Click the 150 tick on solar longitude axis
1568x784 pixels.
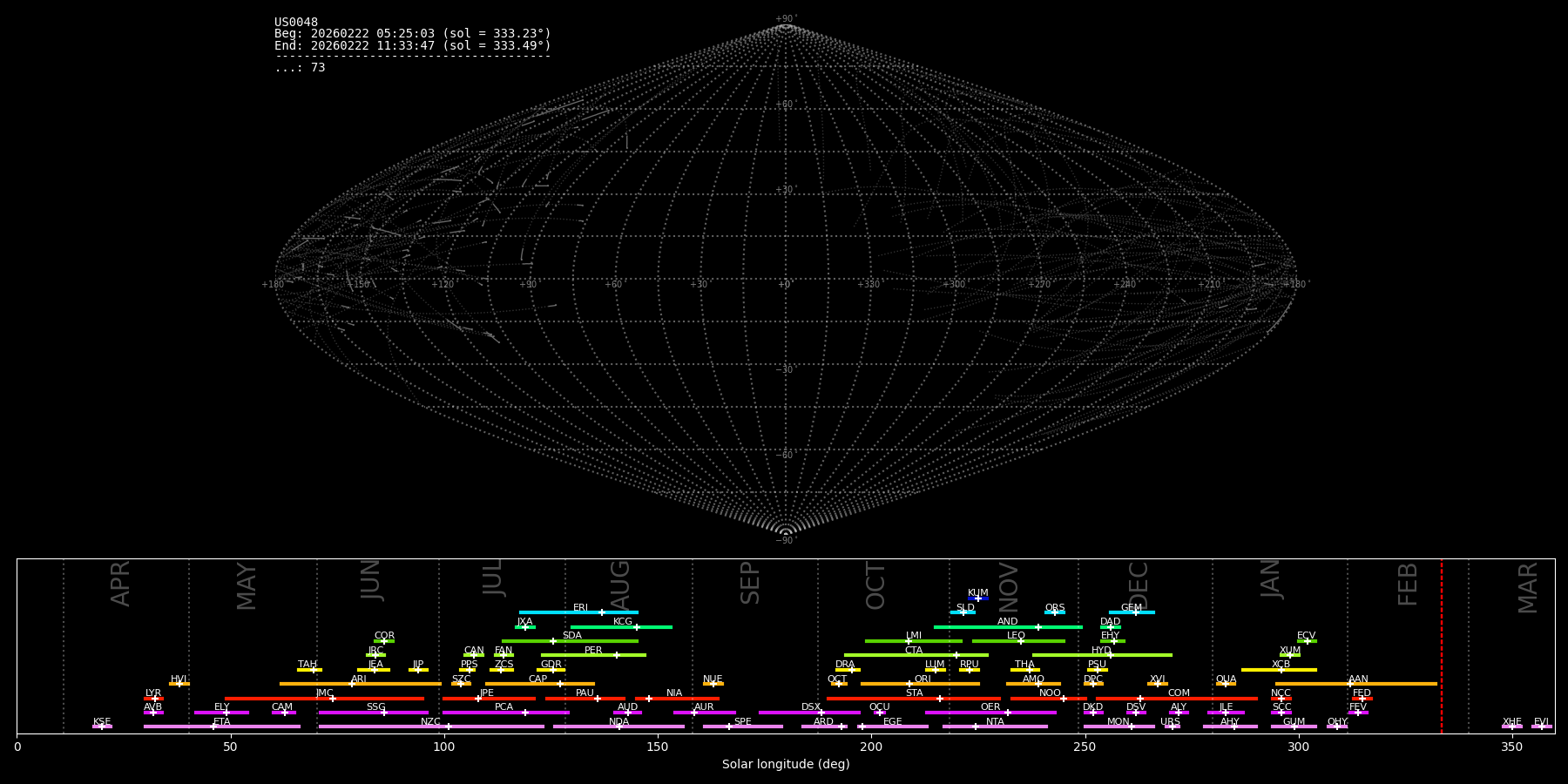(x=658, y=747)
